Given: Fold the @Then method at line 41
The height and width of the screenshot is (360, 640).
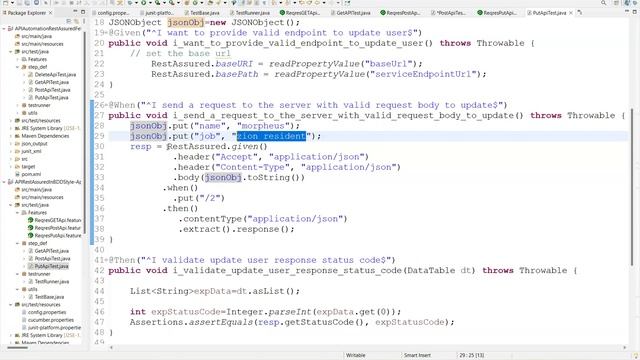Looking at the screenshot, I should (107, 260).
